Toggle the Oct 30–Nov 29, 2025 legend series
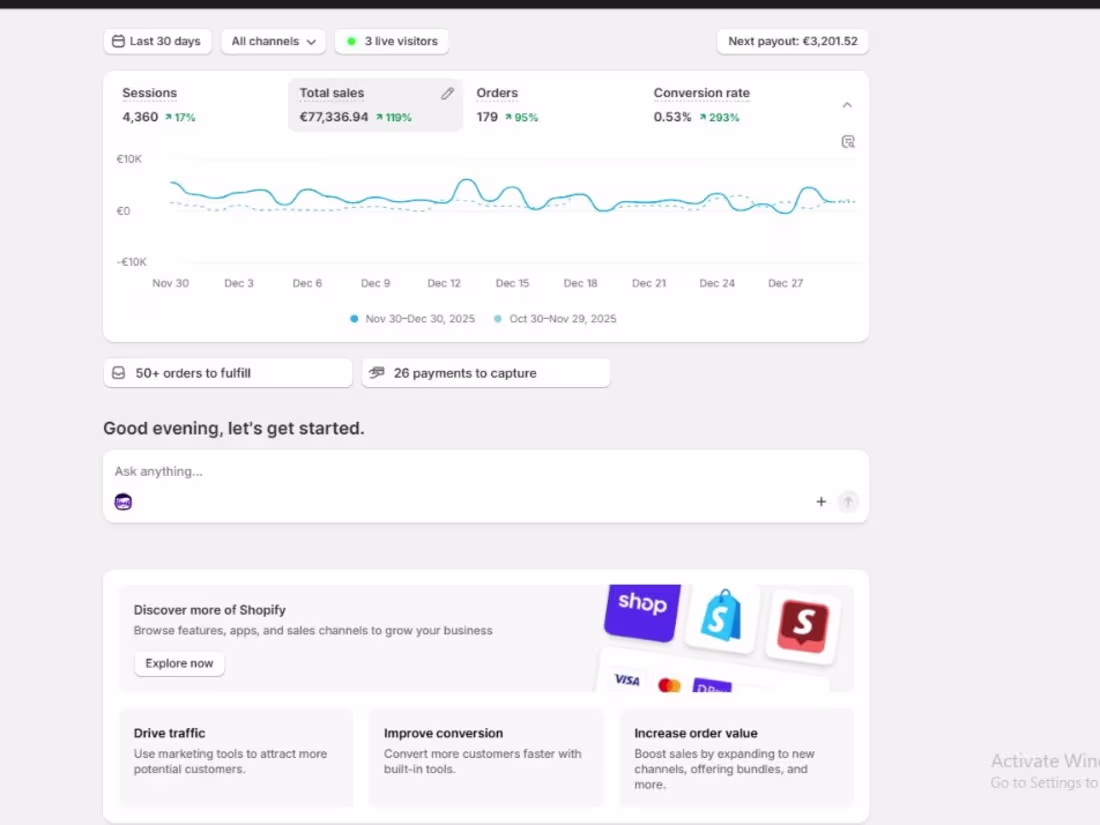 click(x=555, y=318)
